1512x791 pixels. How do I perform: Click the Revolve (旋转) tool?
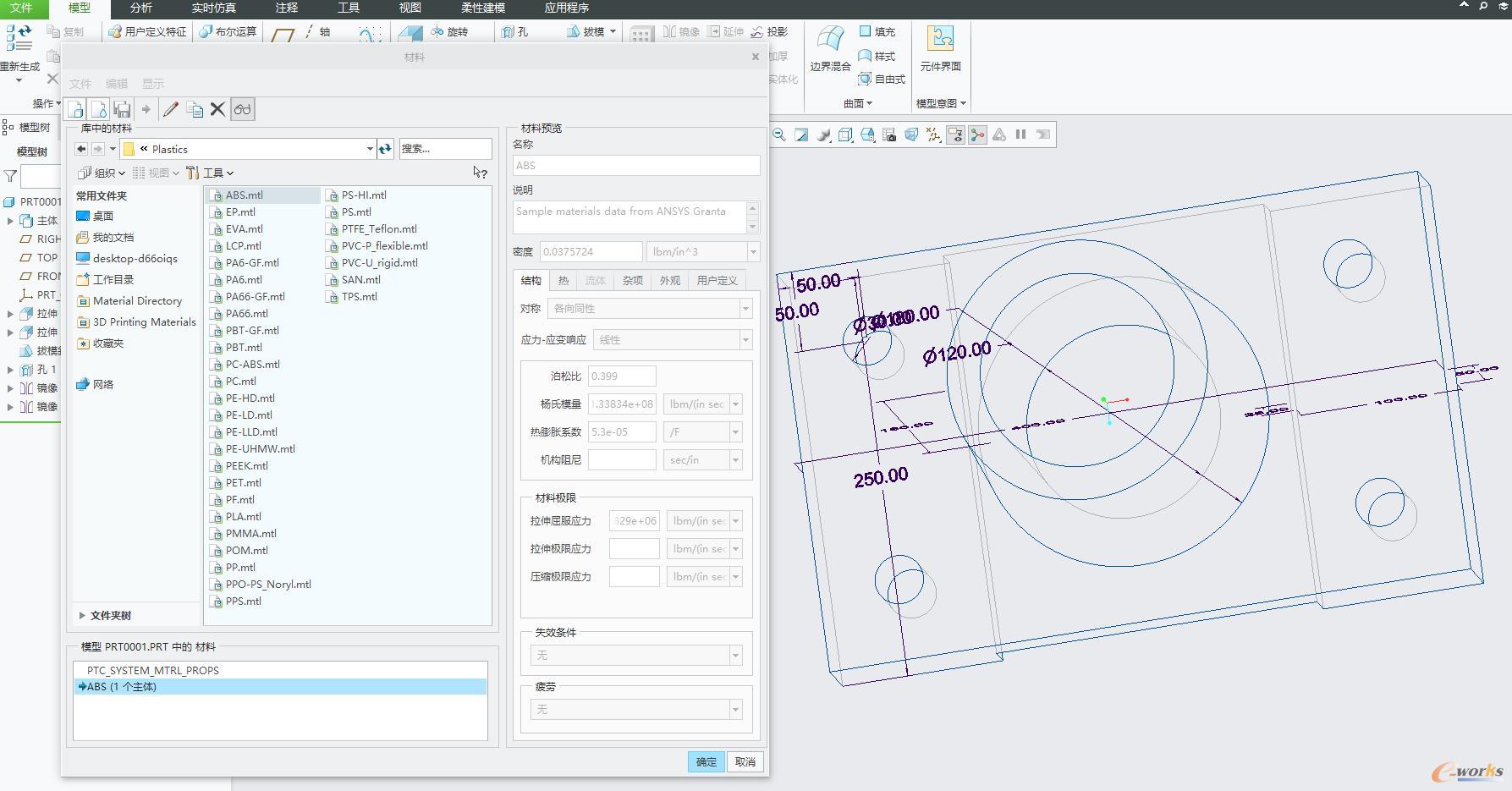449,32
